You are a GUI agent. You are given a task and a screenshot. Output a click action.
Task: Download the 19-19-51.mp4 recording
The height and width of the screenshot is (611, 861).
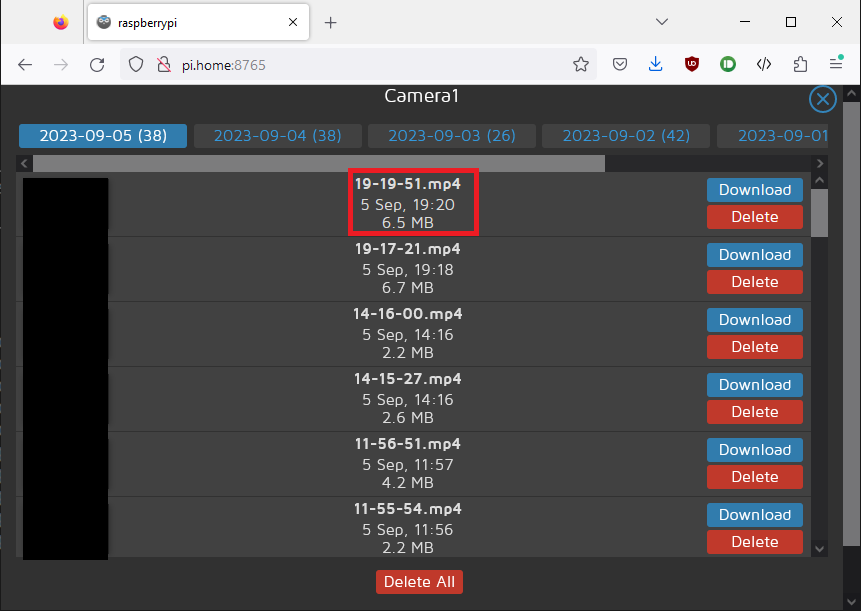[754, 190]
